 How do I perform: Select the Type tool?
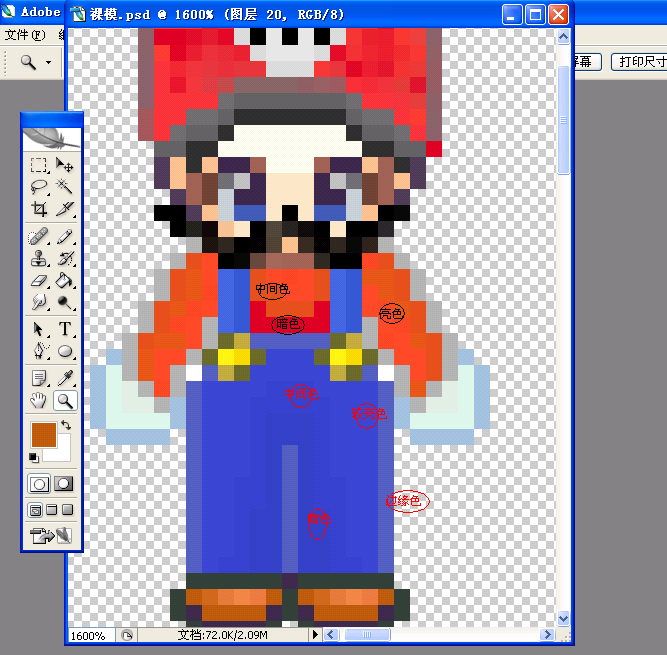click(x=65, y=329)
